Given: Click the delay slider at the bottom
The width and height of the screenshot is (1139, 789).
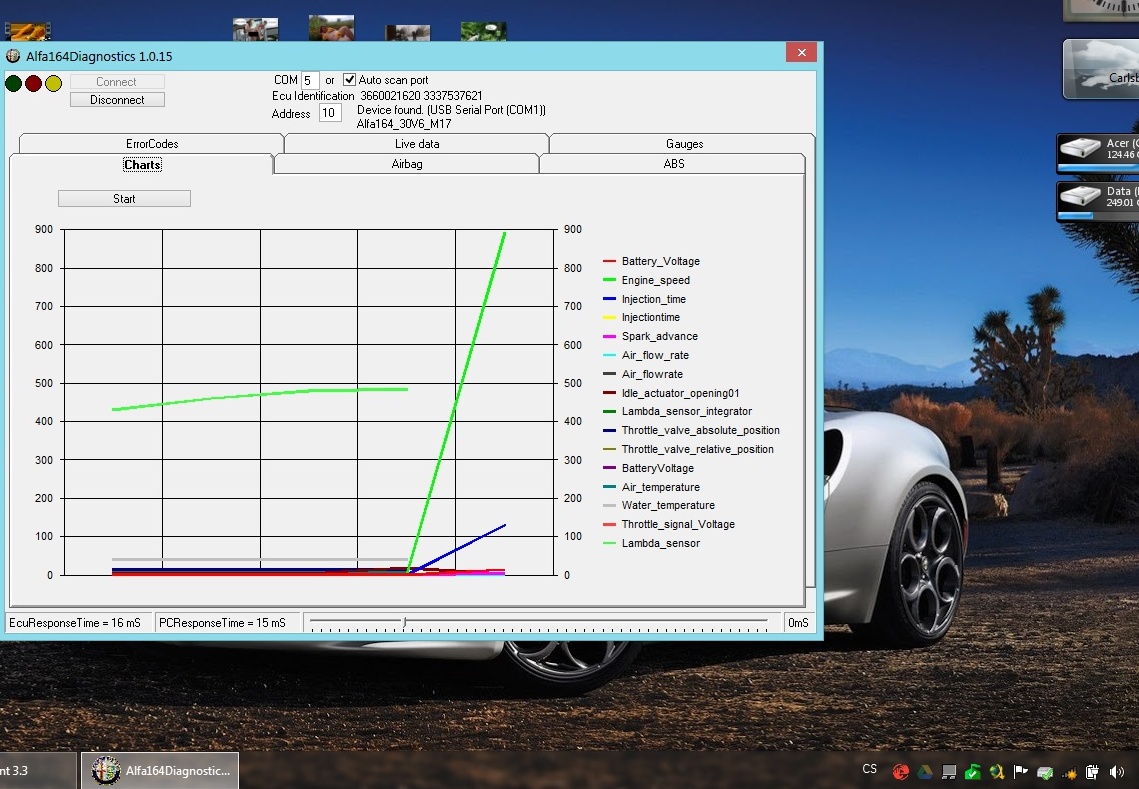Looking at the screenshot, I should [x=404, y=622].
